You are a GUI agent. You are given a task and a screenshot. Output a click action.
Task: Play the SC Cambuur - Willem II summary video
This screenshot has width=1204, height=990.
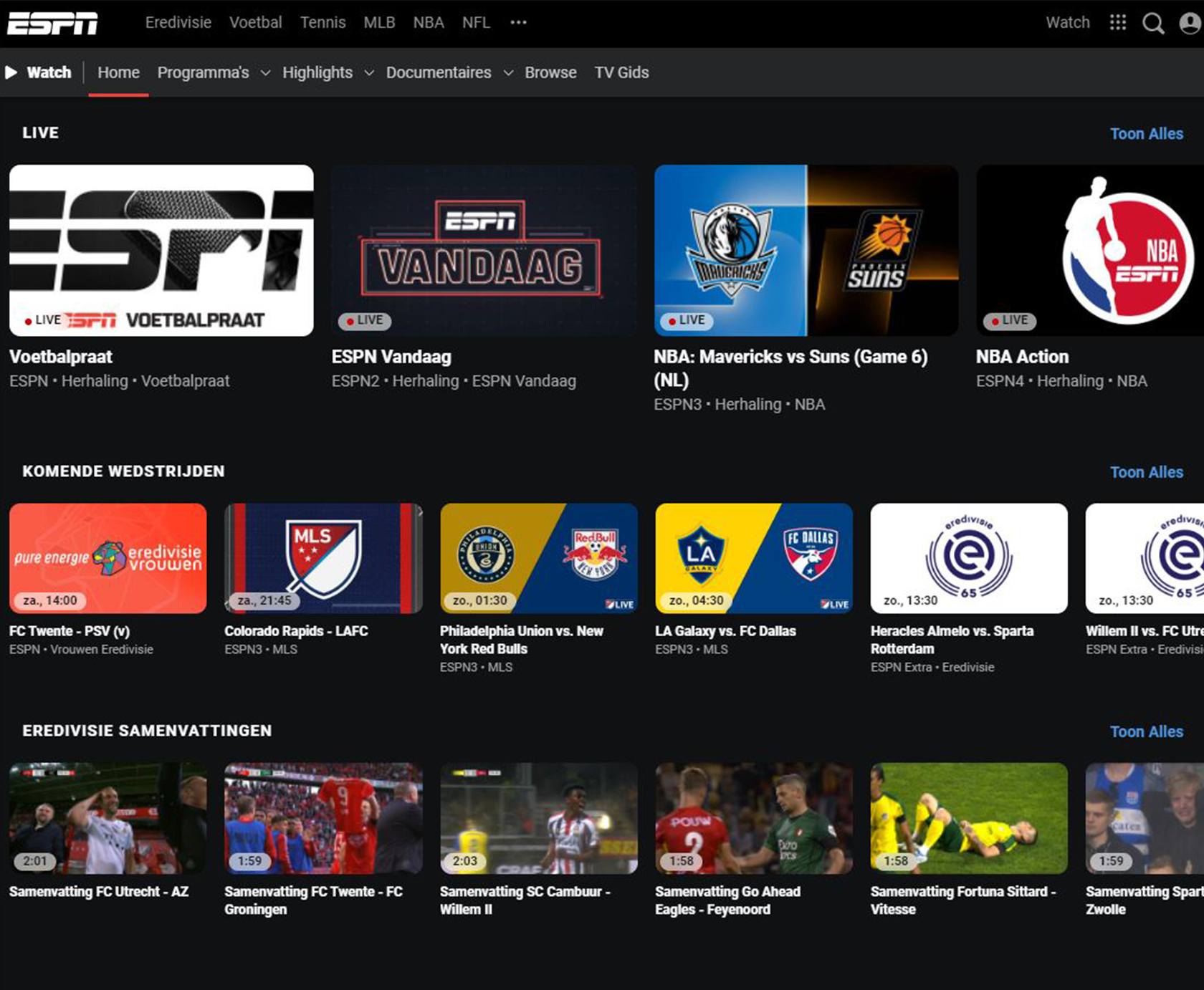pyautogui.click(x=539, y=818)
